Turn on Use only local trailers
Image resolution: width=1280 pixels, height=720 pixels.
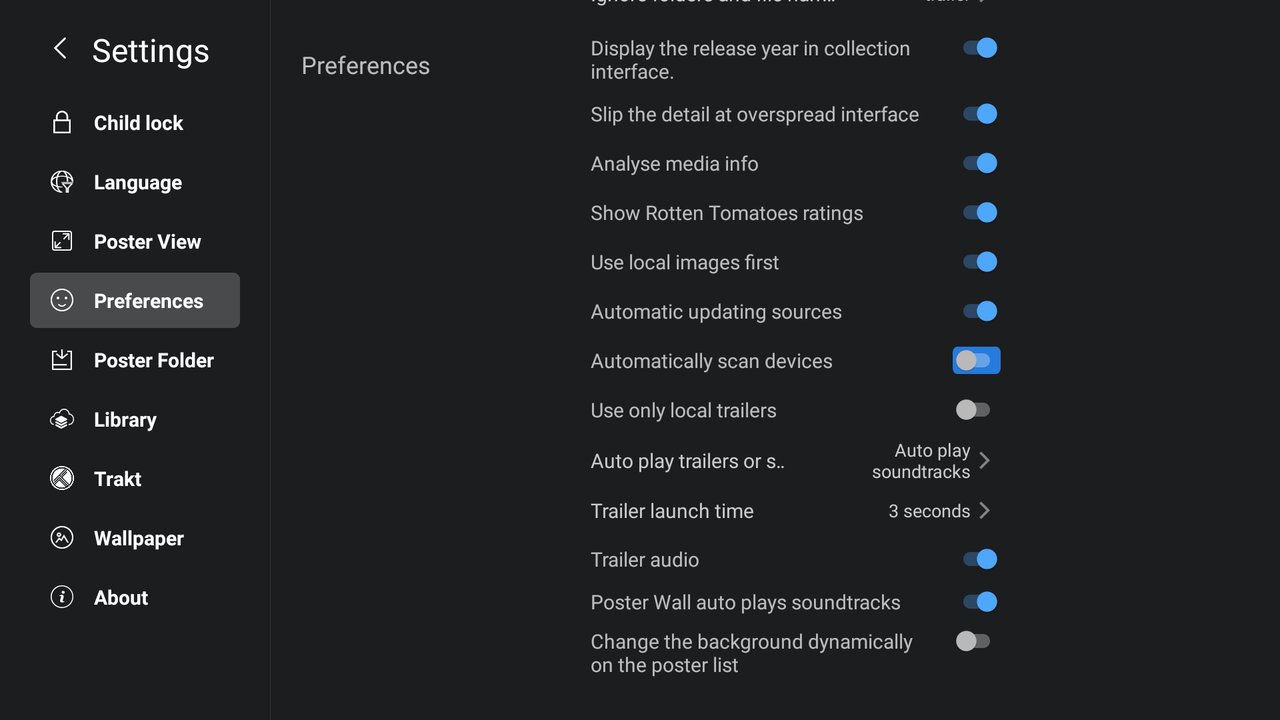click(973, 410)
